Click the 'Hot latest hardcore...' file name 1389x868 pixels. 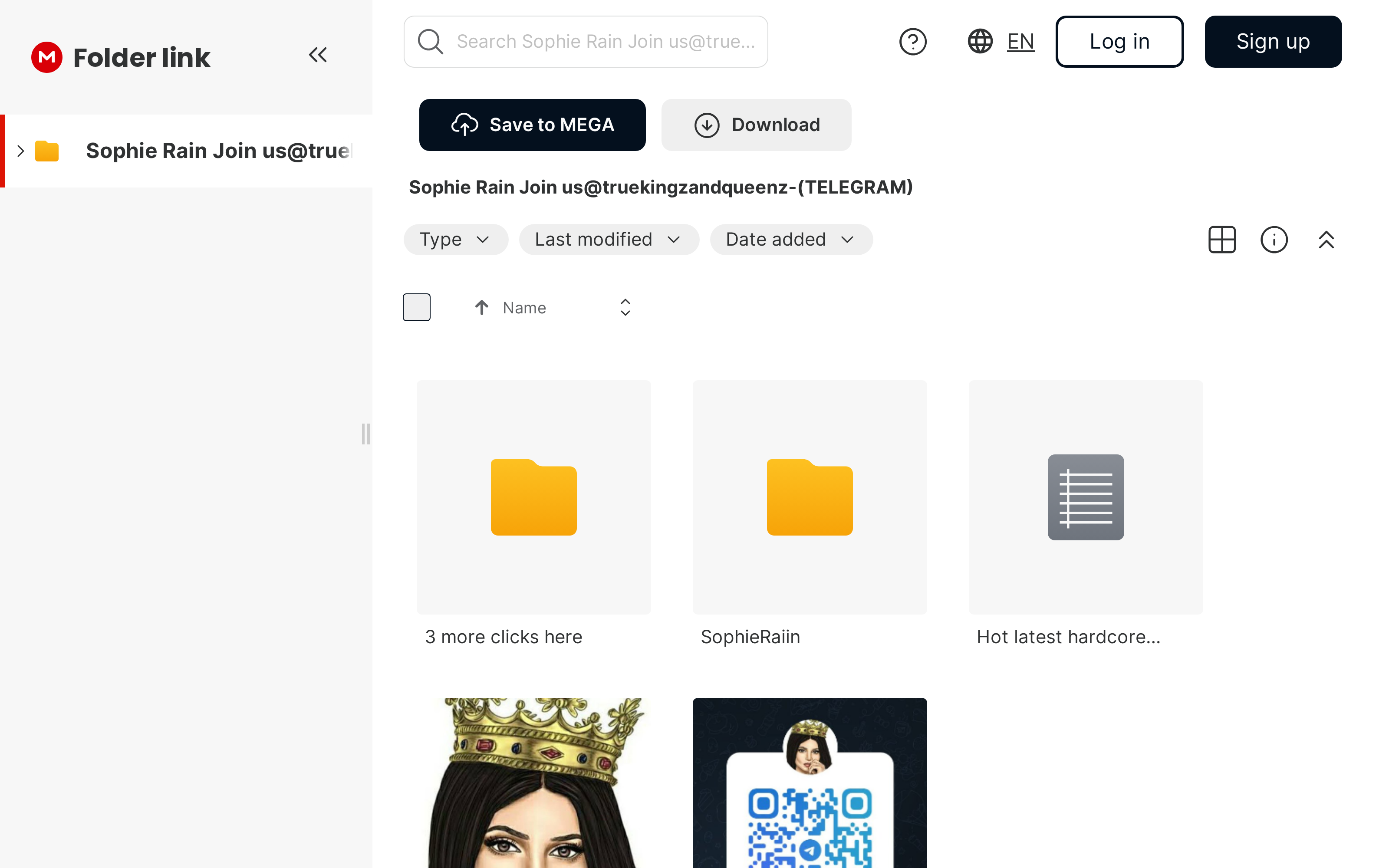(1068, 637)
